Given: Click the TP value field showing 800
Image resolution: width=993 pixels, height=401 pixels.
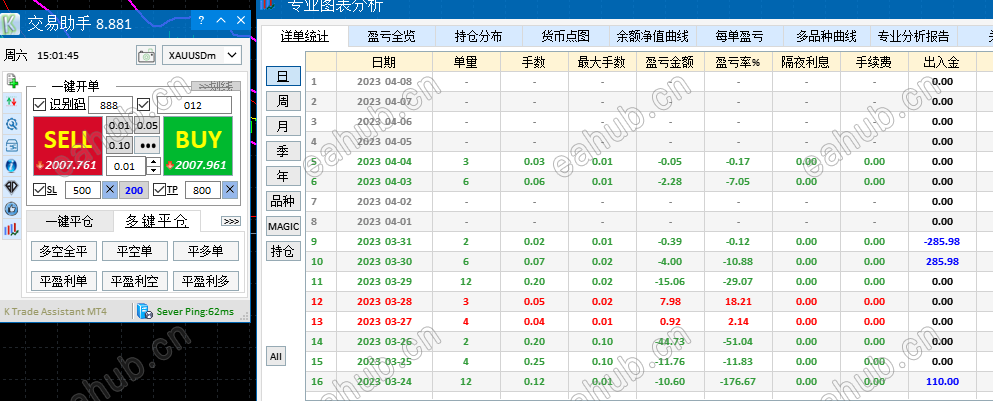Looking at the screenshot, I should [202, 189].
